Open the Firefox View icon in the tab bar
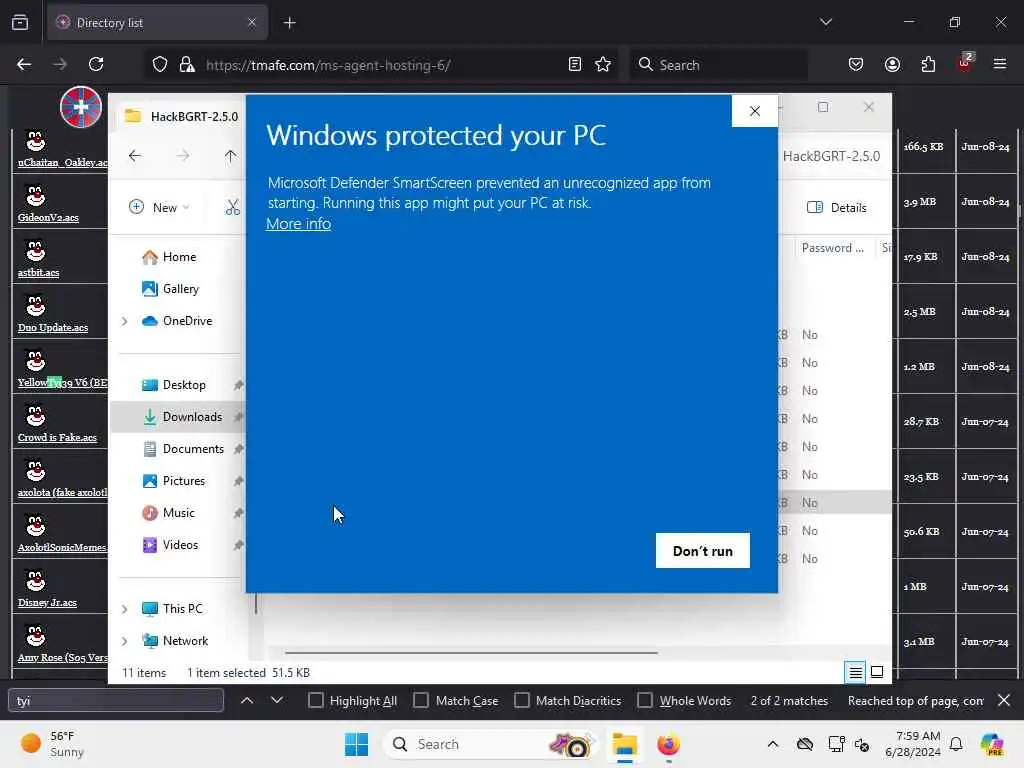Screen dimensions: 1024x768 click(20, 22)
